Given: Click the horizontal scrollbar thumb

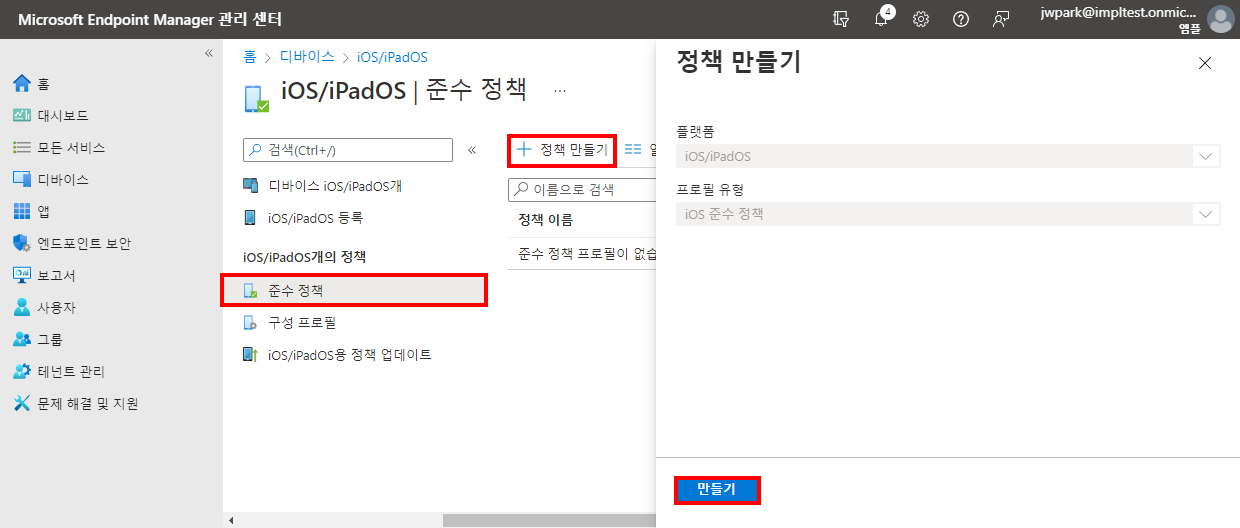Looking at the screenshot, I should point(549,520).
